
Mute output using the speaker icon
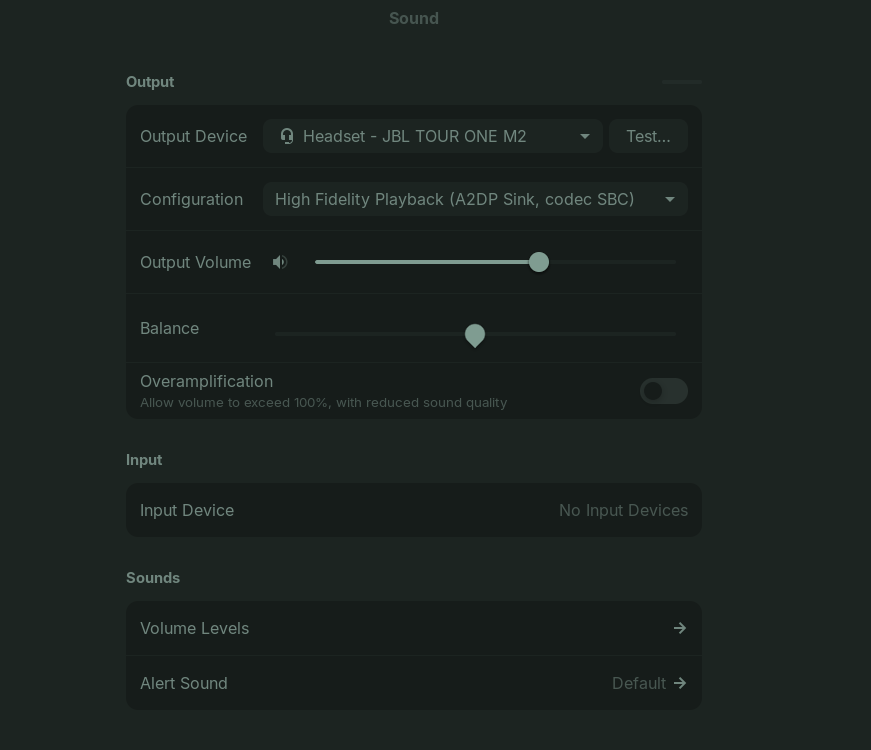280,262
